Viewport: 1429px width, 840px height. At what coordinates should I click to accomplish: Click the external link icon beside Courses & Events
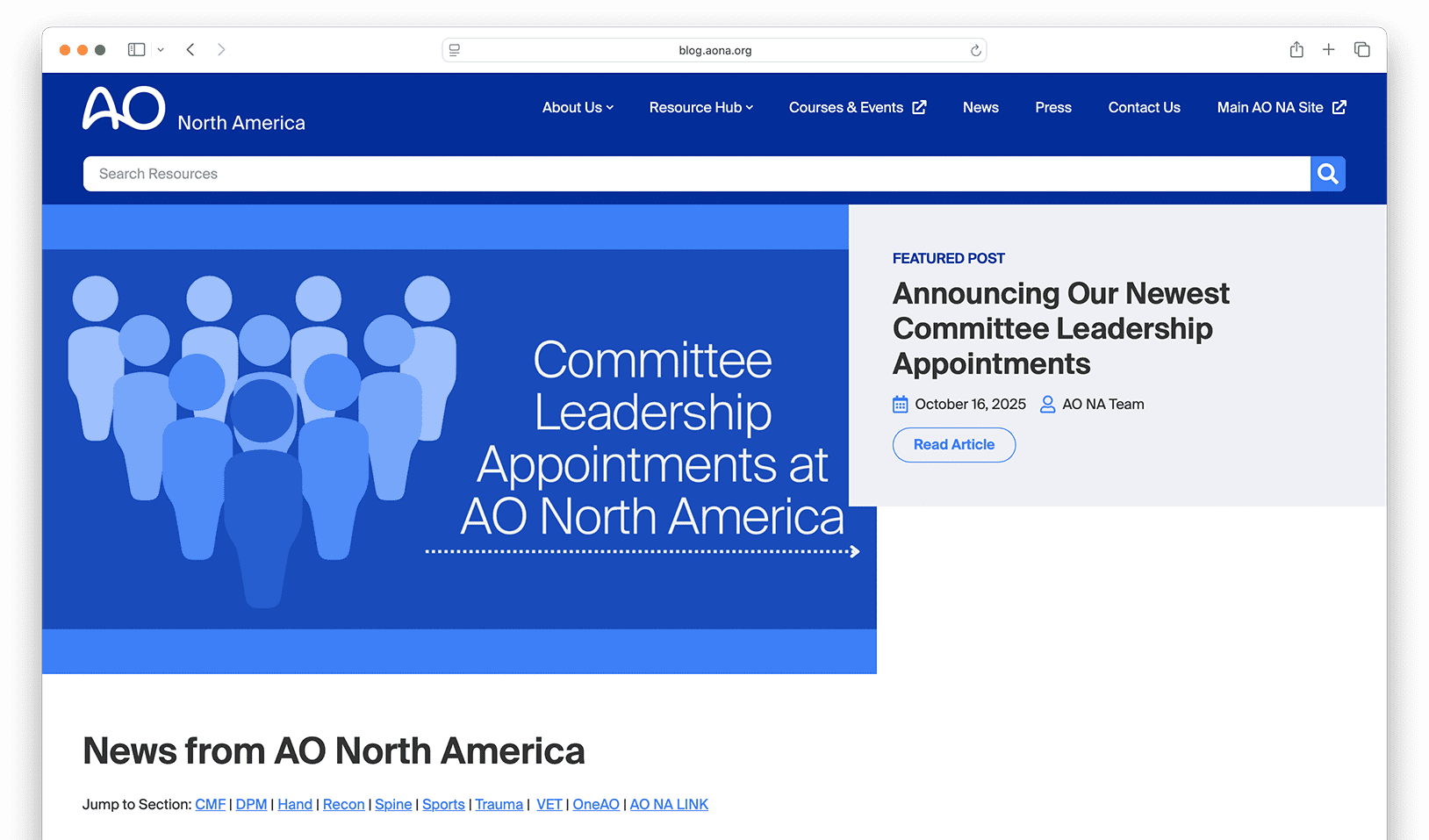(920, 107)
